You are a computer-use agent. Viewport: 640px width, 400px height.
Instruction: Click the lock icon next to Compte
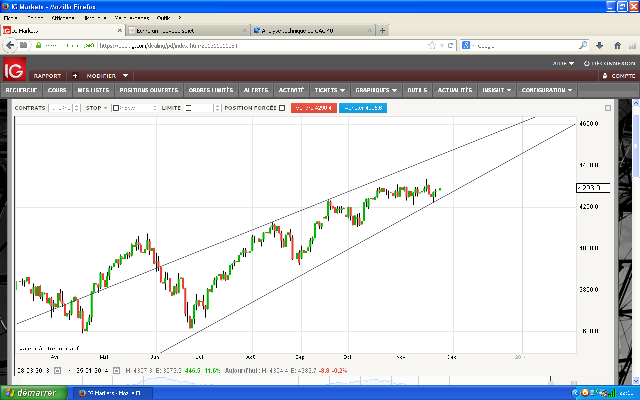point(604,76)
